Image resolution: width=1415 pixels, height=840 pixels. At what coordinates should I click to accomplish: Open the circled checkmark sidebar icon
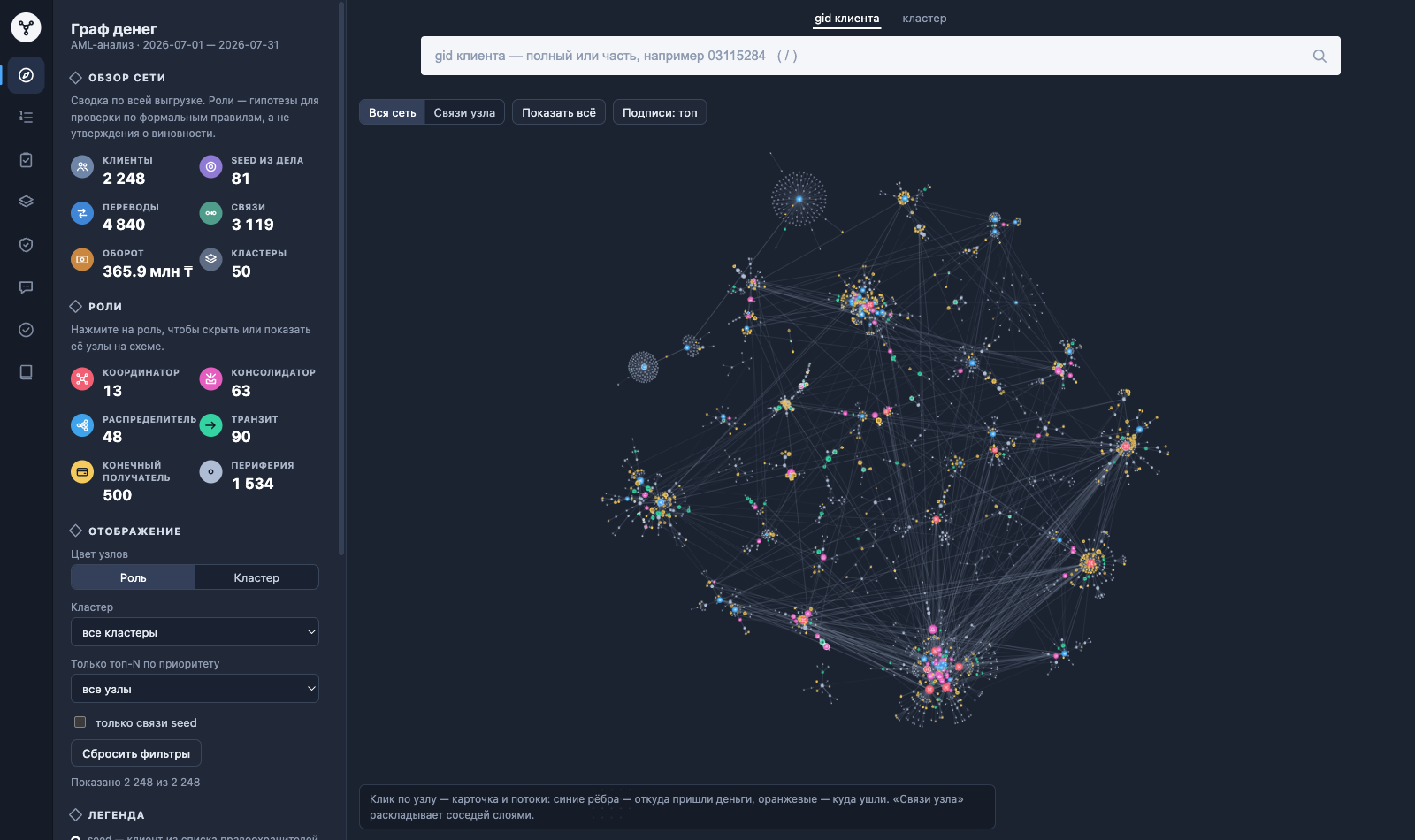pos(27,330)
